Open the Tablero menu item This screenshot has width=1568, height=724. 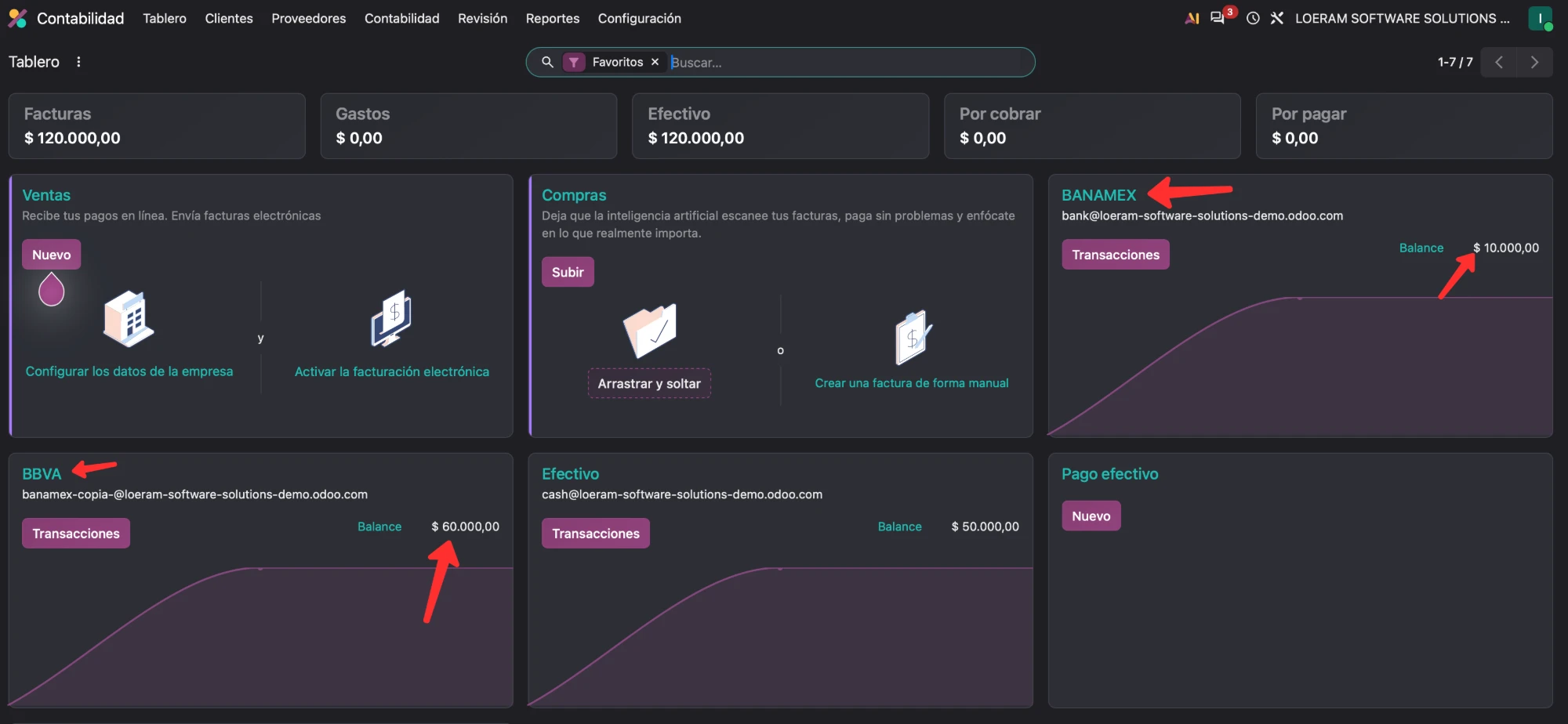pos(165,18)
